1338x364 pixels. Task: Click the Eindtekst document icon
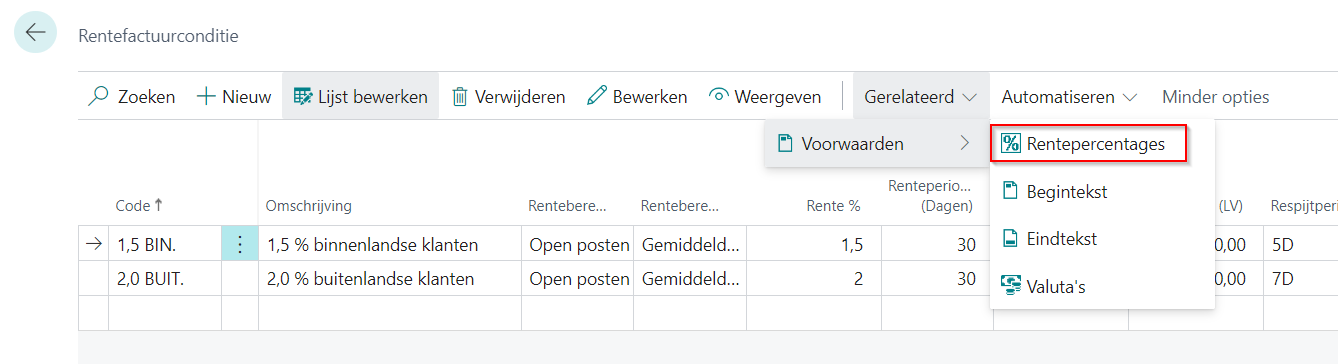(x=1010, y=239)
